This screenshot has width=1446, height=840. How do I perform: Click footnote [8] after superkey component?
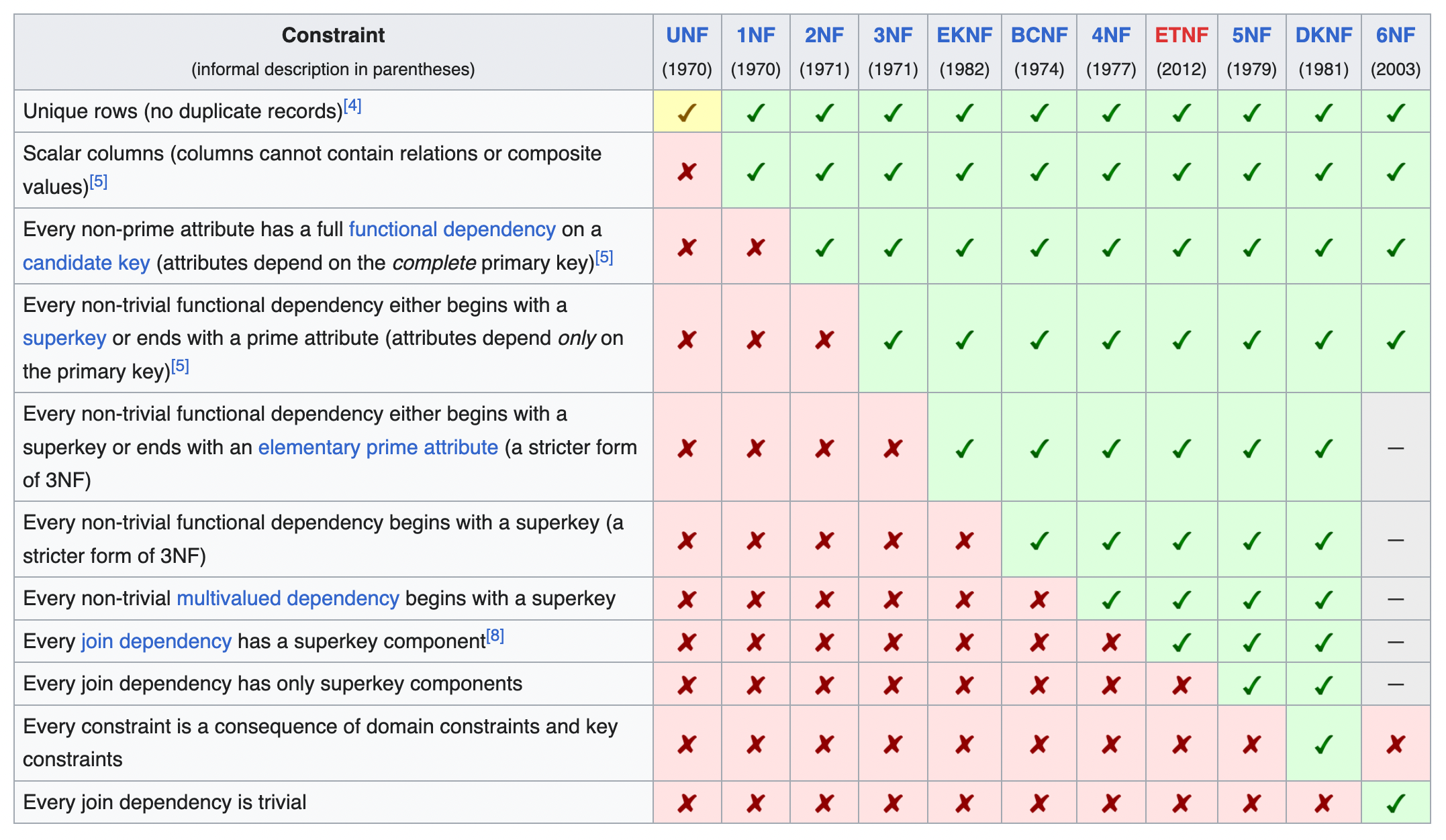tap(495, 636)
